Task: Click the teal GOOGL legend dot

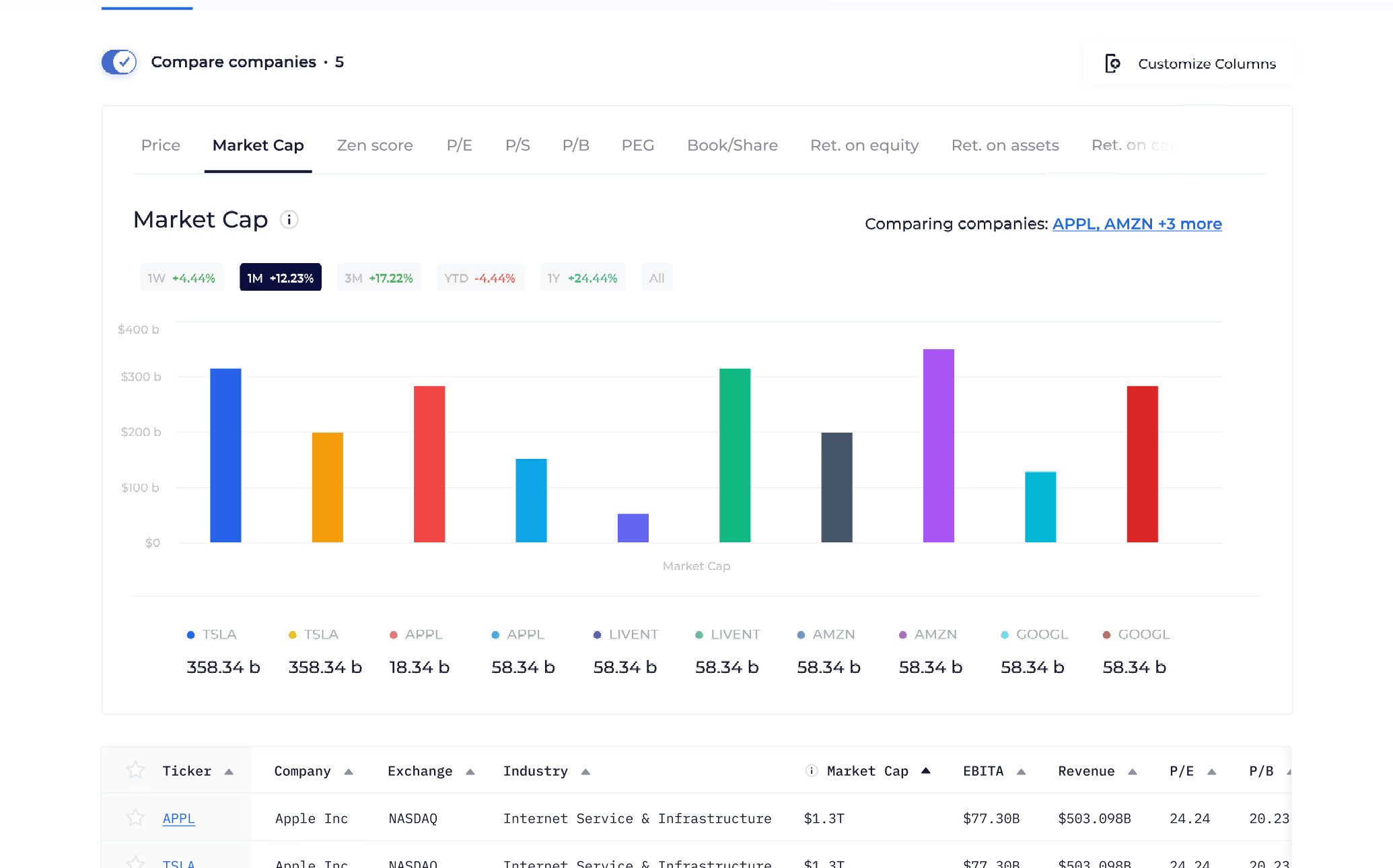Action: 1005,635
